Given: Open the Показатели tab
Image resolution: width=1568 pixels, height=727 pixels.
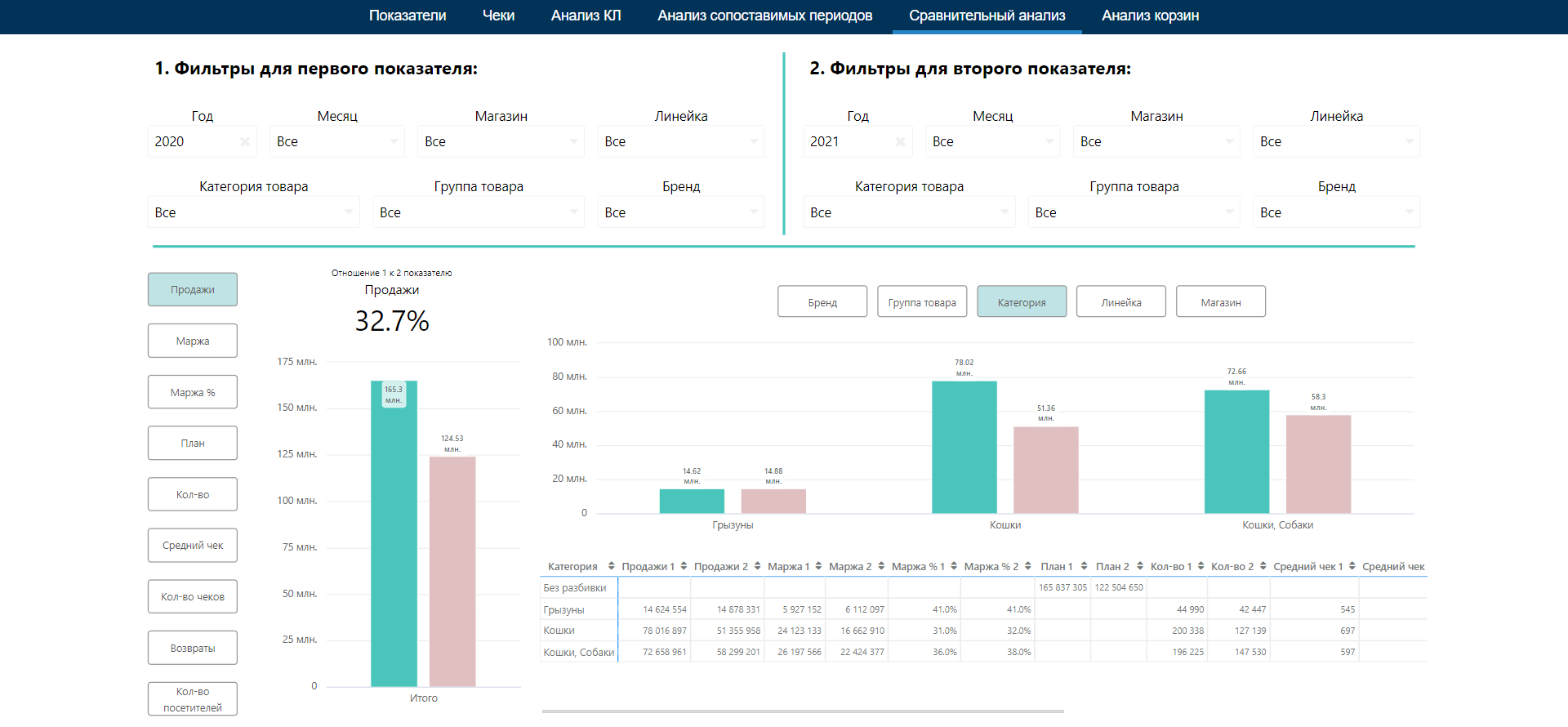Looking at the screenshot, I should click(x=408, y=16).
